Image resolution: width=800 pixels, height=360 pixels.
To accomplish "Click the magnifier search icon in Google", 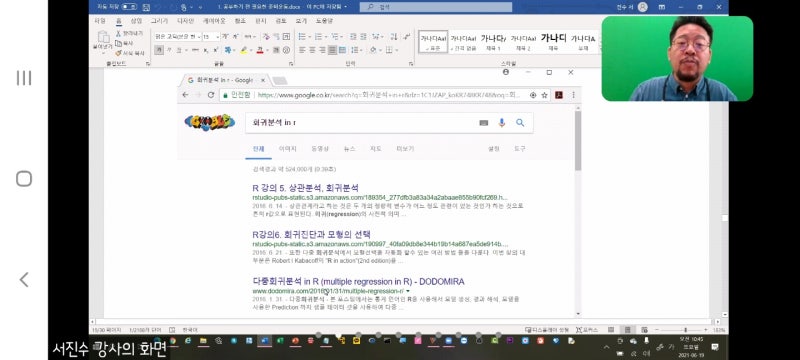I will 520,122.
